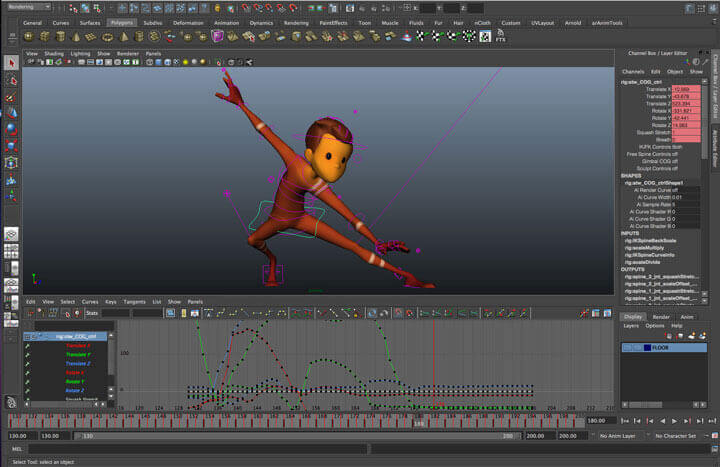720x467 pixels.
Task: Switch to the Rendering shelf tab
Action: tap(296, 23)
